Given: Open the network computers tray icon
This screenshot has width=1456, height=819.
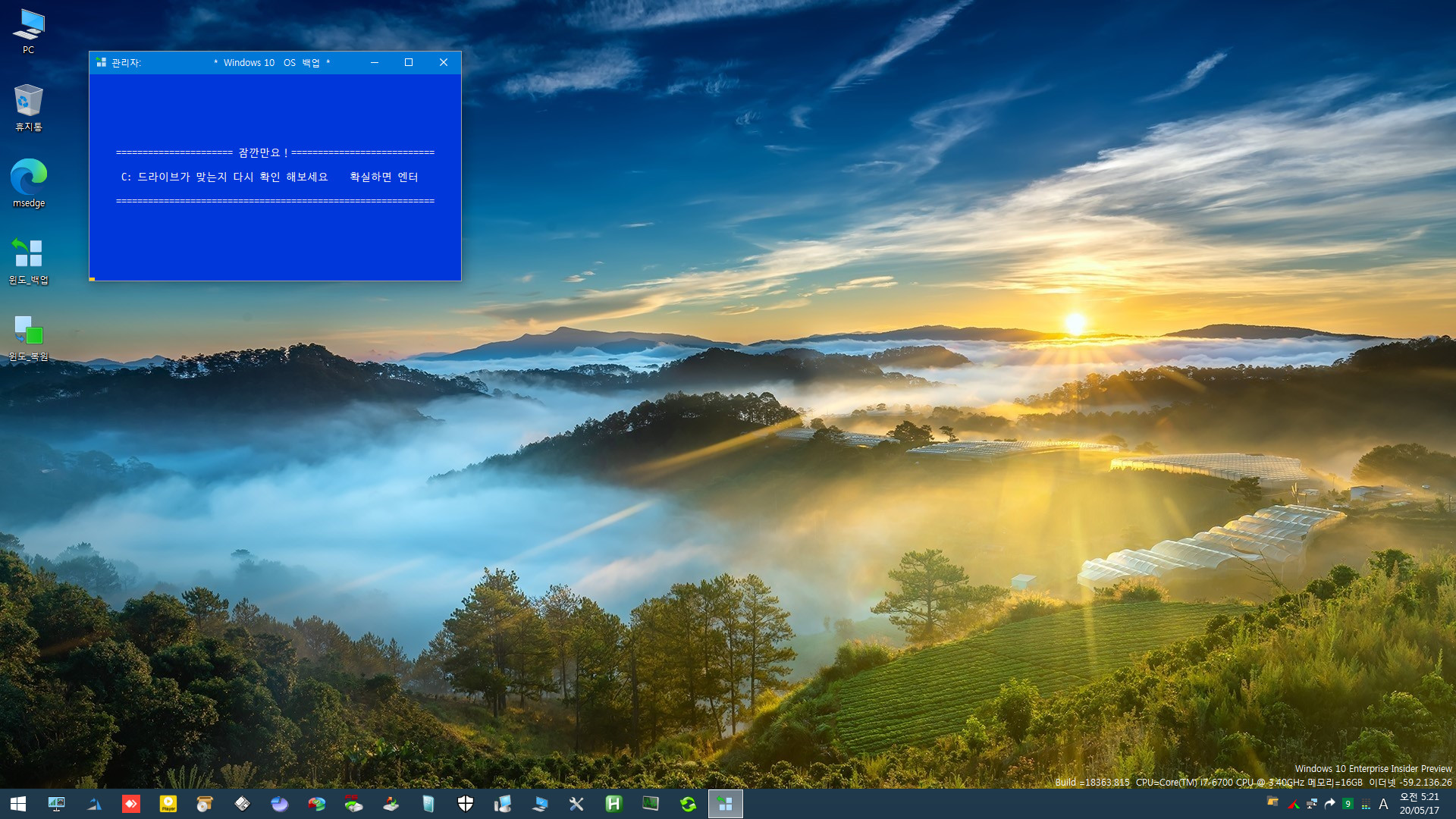Looking at the screenshot, I should click(x=1312, y=804).
